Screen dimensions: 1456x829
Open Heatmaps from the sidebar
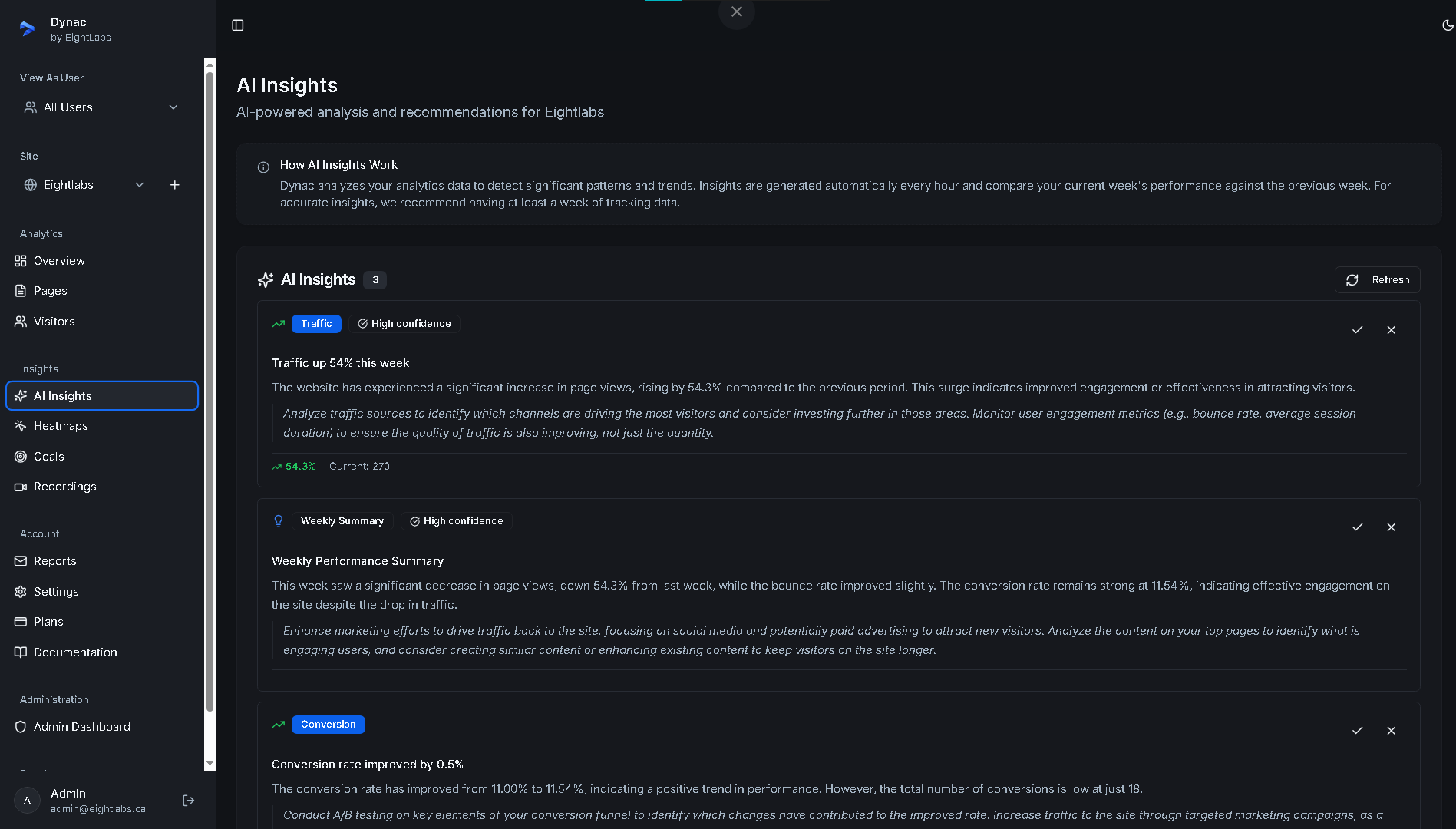[61, 426]
